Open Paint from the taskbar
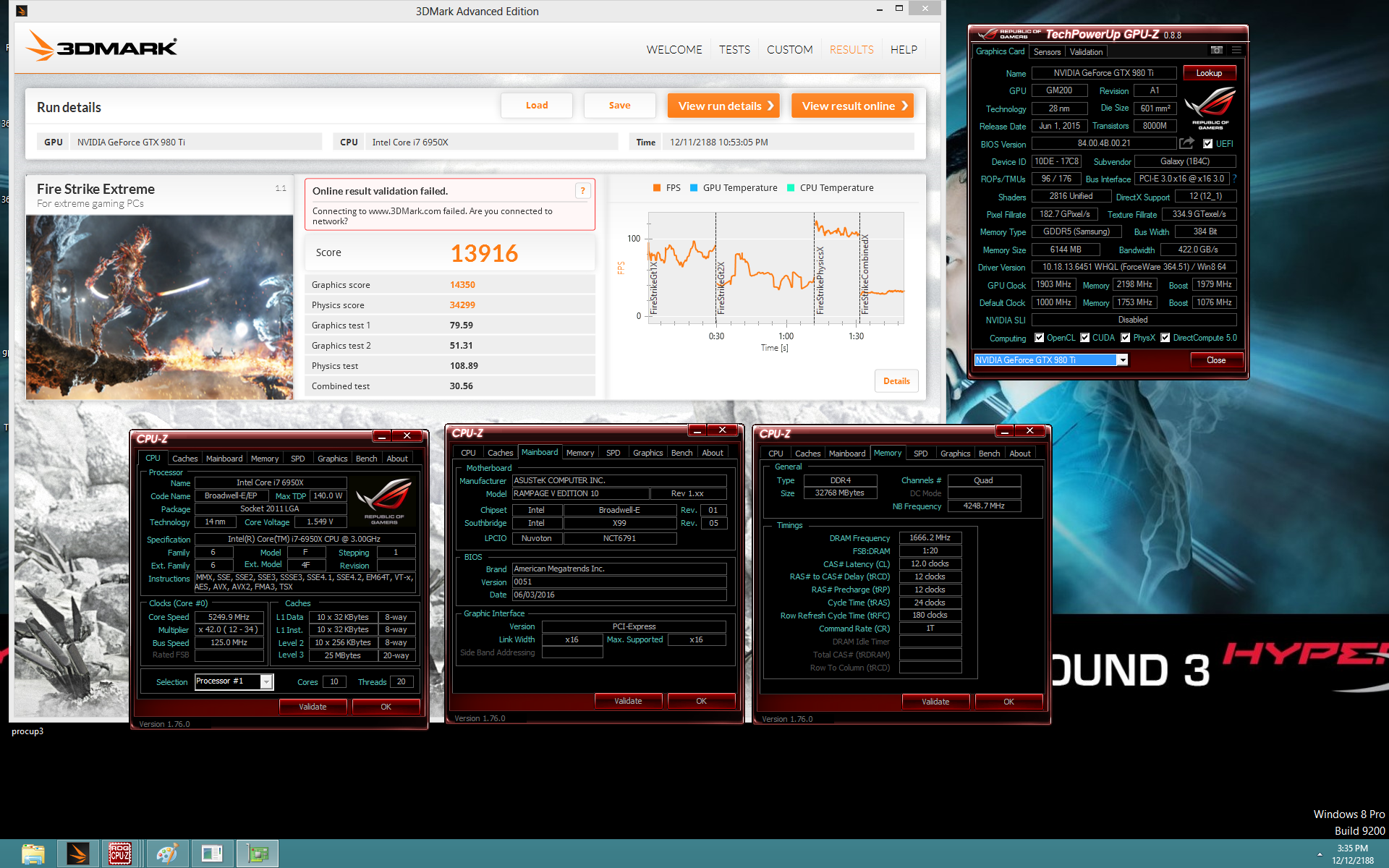The width and height of the screenshot is (1389, 868). tap(167, 854)
